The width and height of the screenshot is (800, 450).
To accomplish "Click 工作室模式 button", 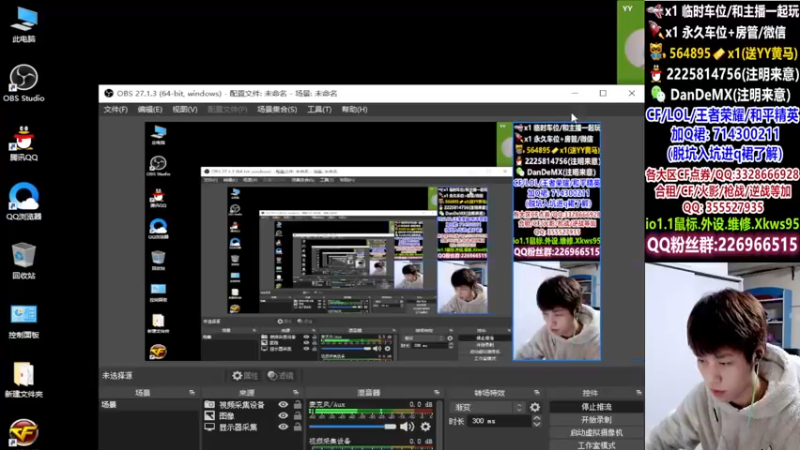I will point(596,445).
